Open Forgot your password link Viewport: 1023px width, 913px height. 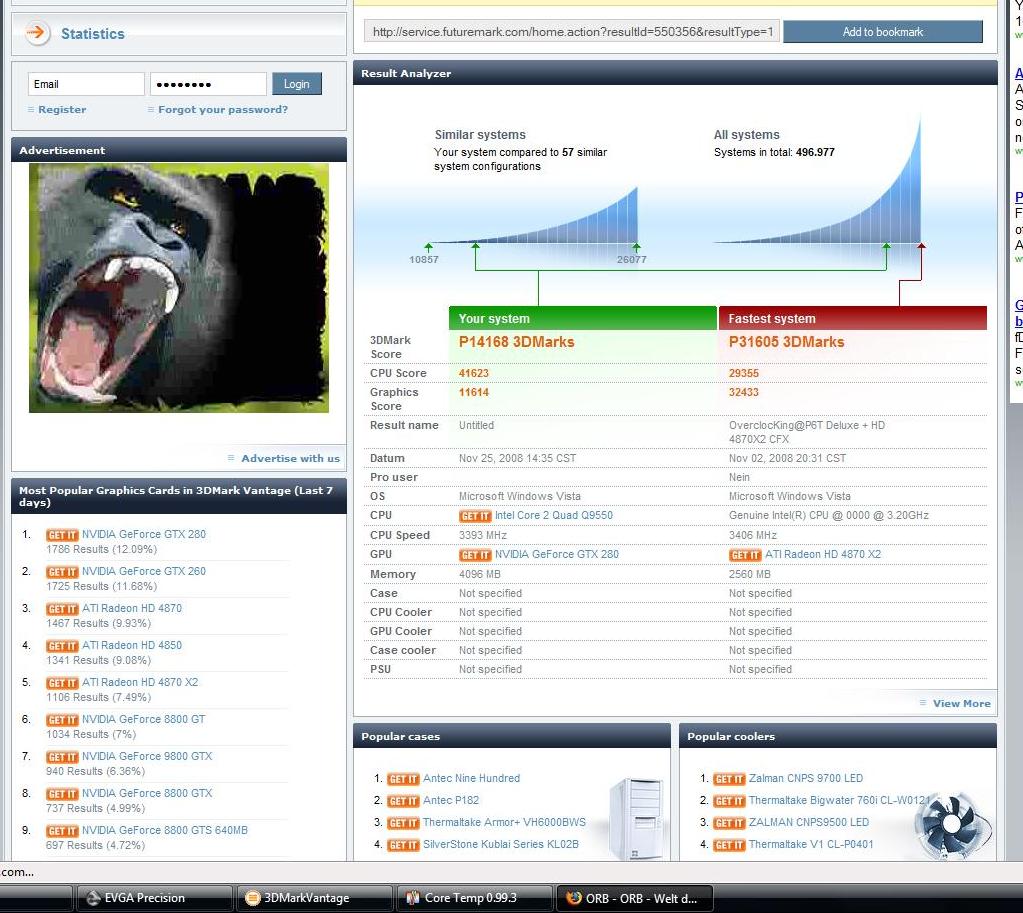pos(222,110)
